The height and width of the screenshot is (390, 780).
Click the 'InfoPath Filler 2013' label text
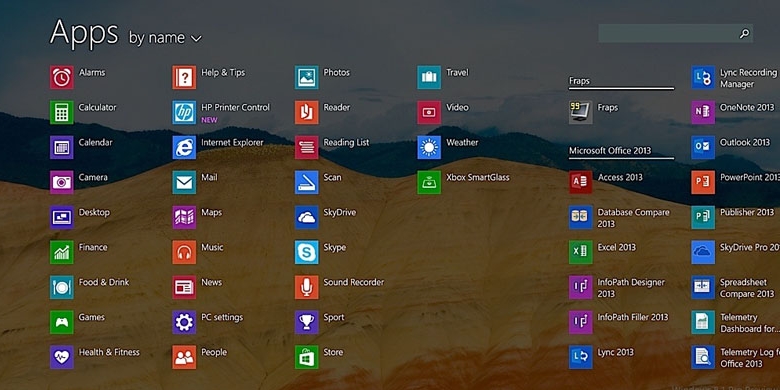[633, 317]
